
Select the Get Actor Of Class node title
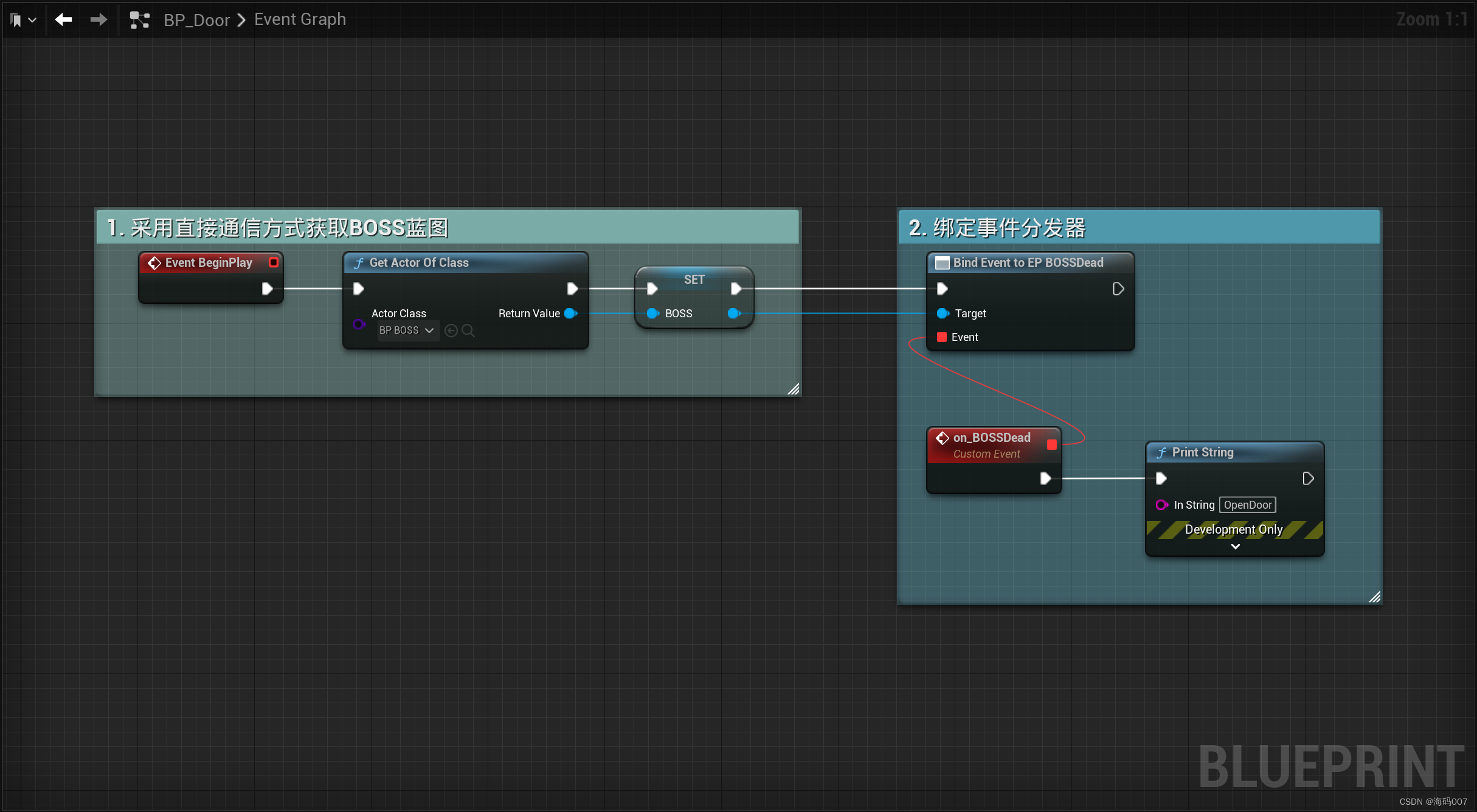pos(419,263)
